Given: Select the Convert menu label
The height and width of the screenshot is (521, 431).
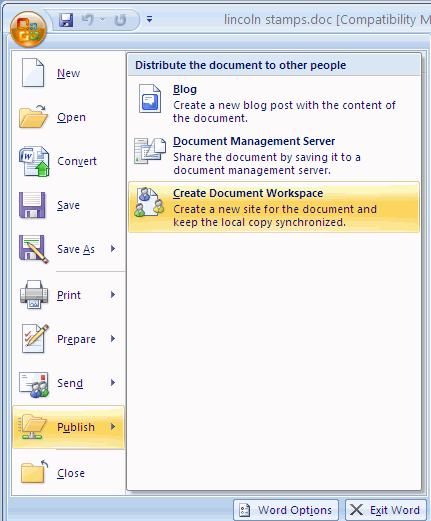Looking at the screenshot, I should [77, 161].
